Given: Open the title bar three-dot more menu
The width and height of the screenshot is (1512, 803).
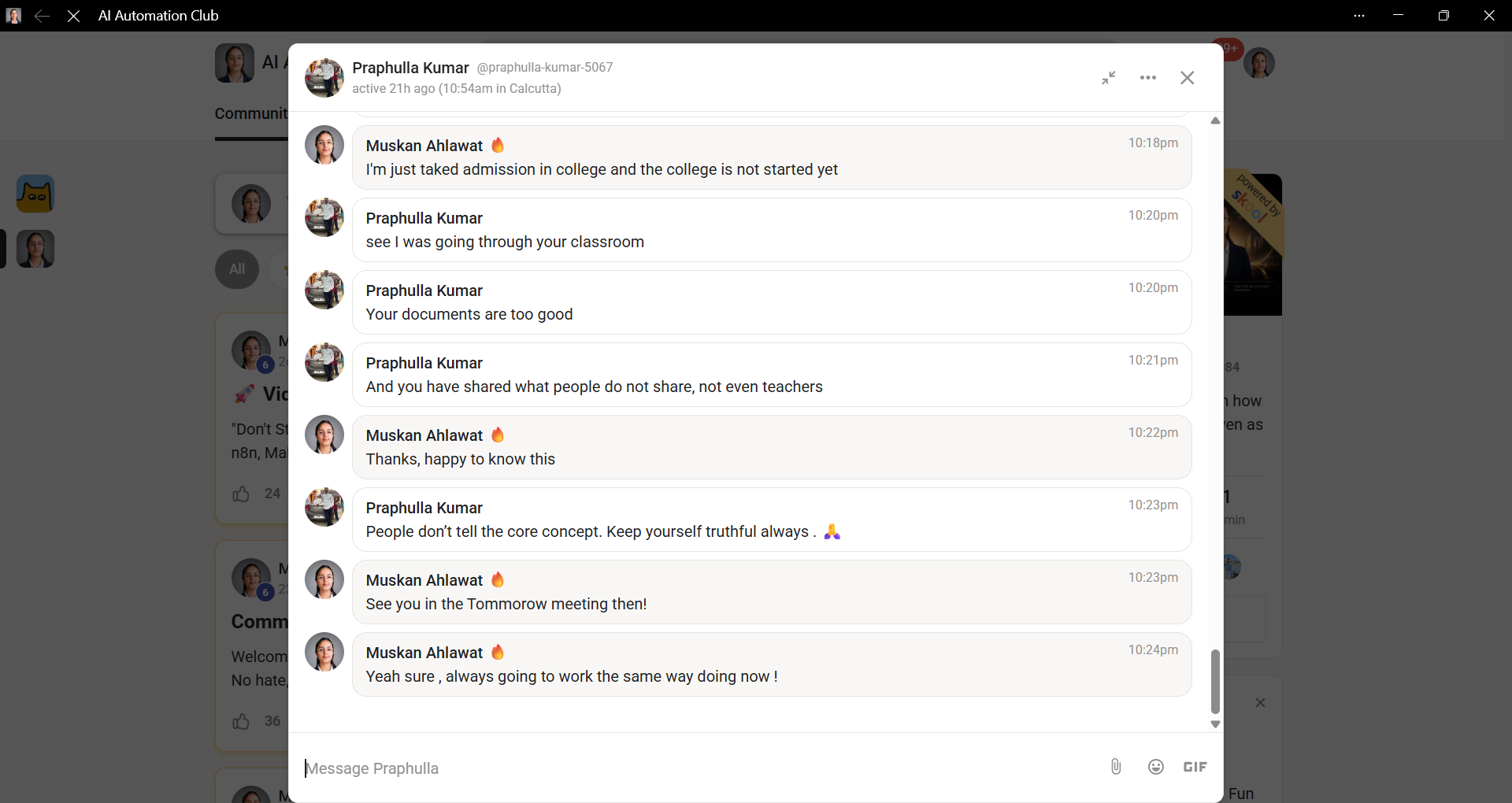Looking at the screenshot, I should 1359,16.
